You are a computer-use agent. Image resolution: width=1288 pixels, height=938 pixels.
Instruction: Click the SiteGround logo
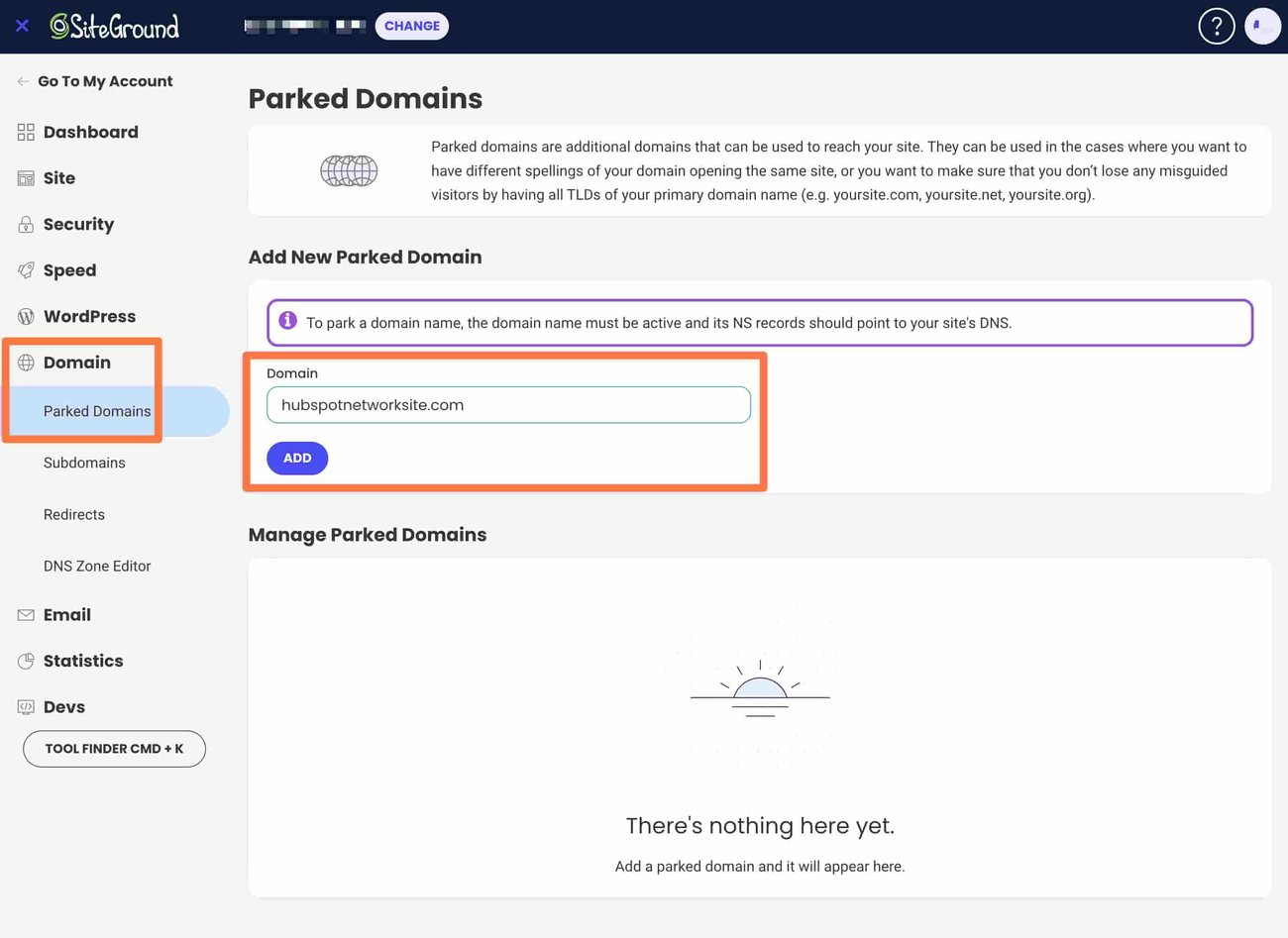[114, 26]
